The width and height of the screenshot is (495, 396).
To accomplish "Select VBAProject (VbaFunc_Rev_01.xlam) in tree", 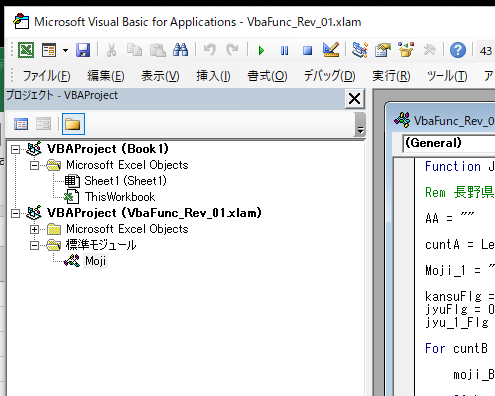I will (x=154, y=213).
